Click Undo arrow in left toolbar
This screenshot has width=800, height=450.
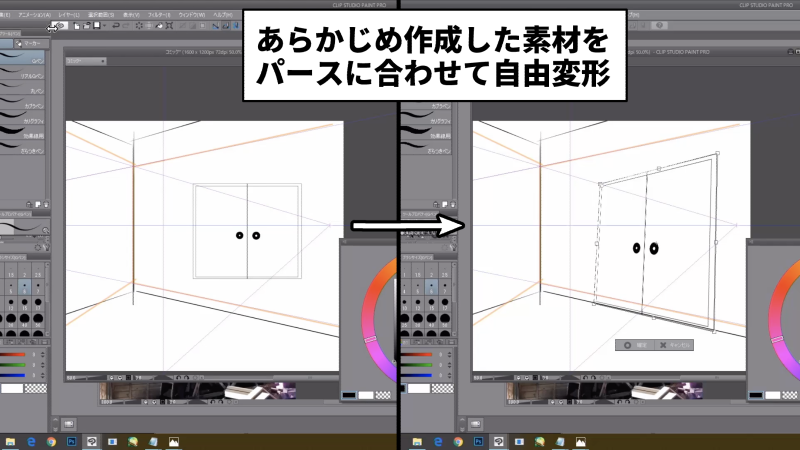tap(116, 26)
